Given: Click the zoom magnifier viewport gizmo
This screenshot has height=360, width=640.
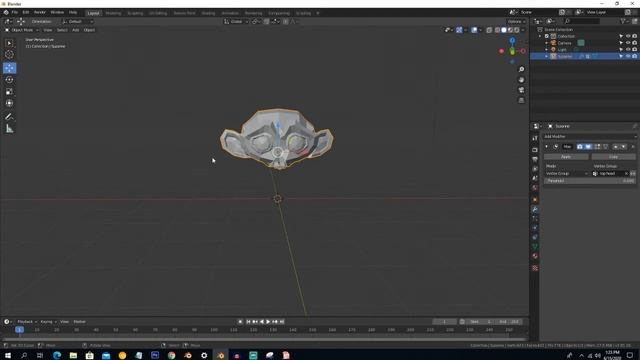Looking at the screenshot, I should point(521,70).
